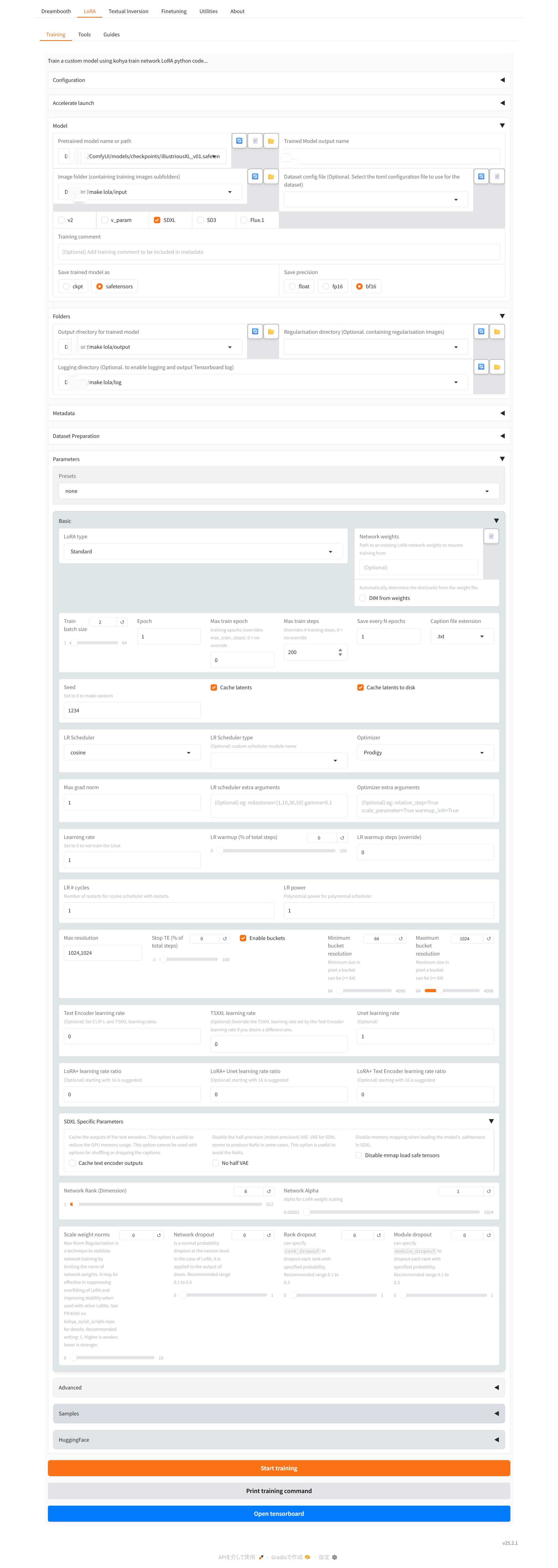Screen dimensions: 558x1568
Task: Click the Start training button
Action: 279,1468
